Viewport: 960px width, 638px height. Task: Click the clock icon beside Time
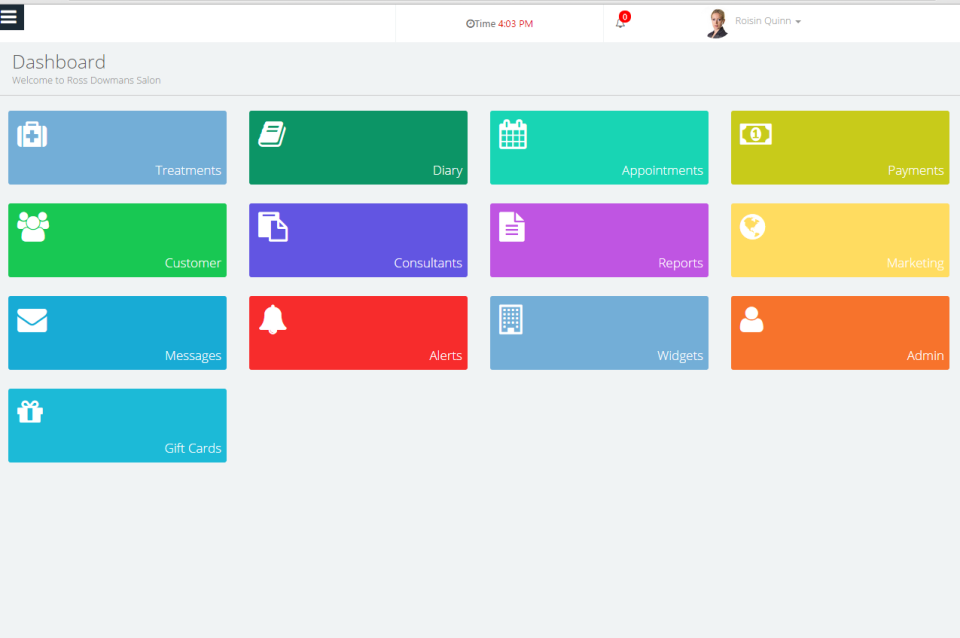[x=470, y=24]
